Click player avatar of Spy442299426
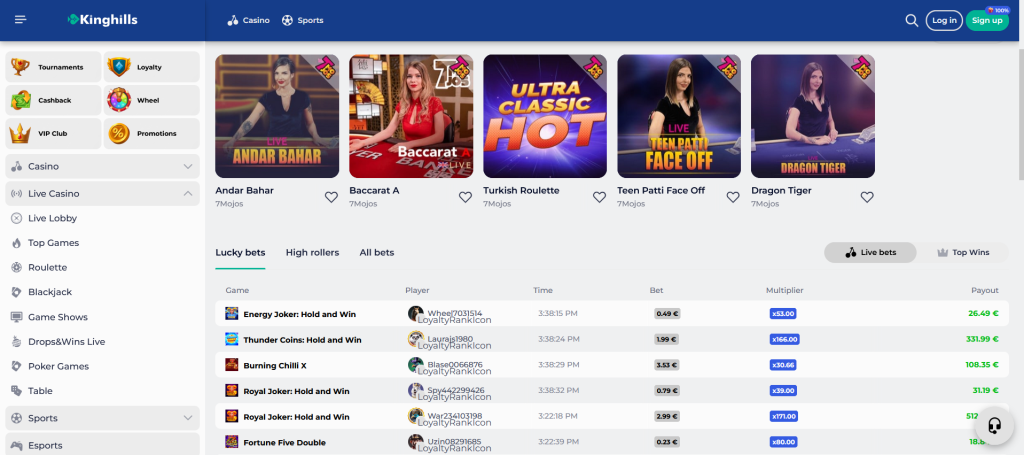Image resolution: width=1024 pixels, height=455 pixels. click(x=415, y=390)
